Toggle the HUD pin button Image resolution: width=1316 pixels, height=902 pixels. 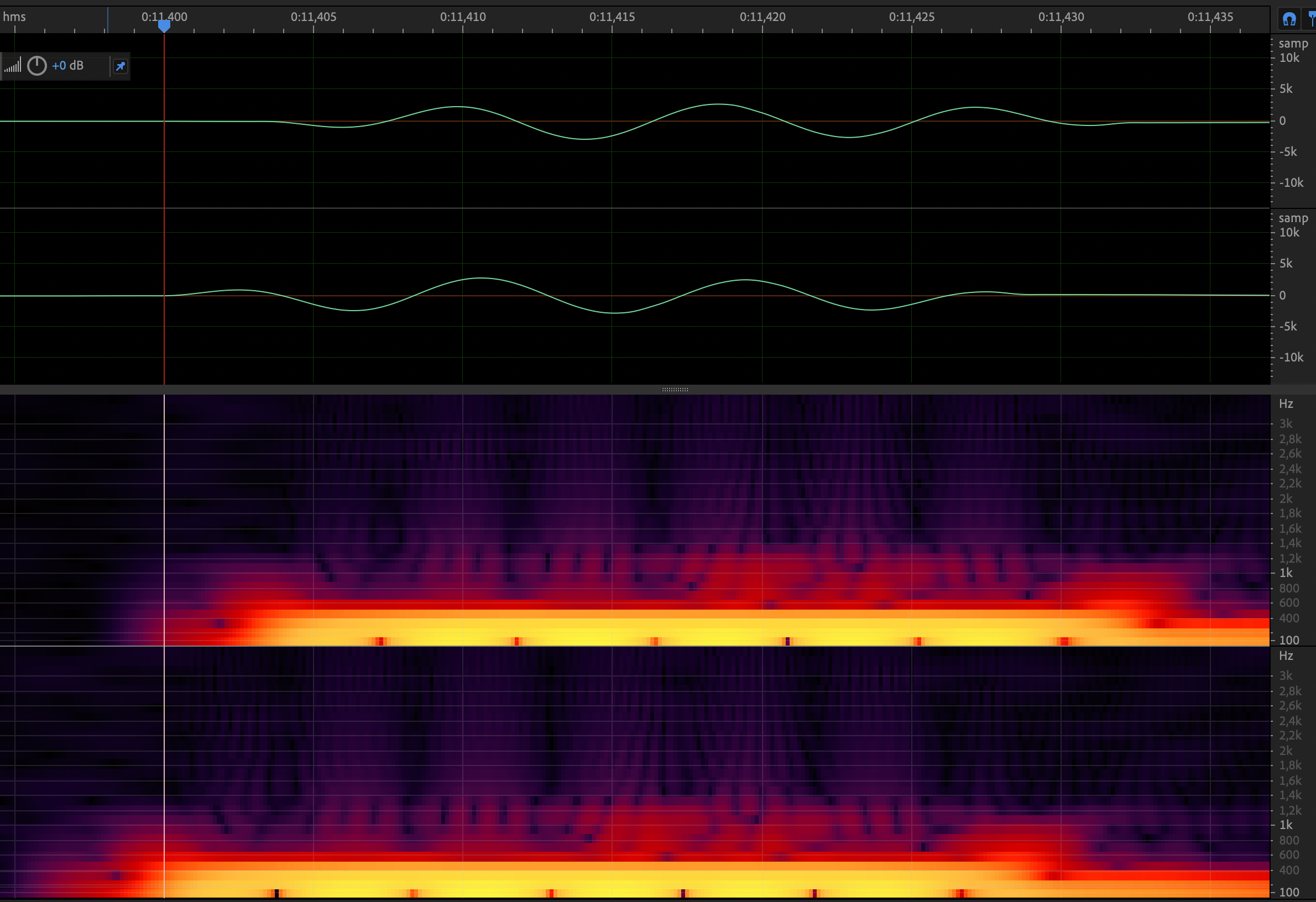tap(120, 66)
